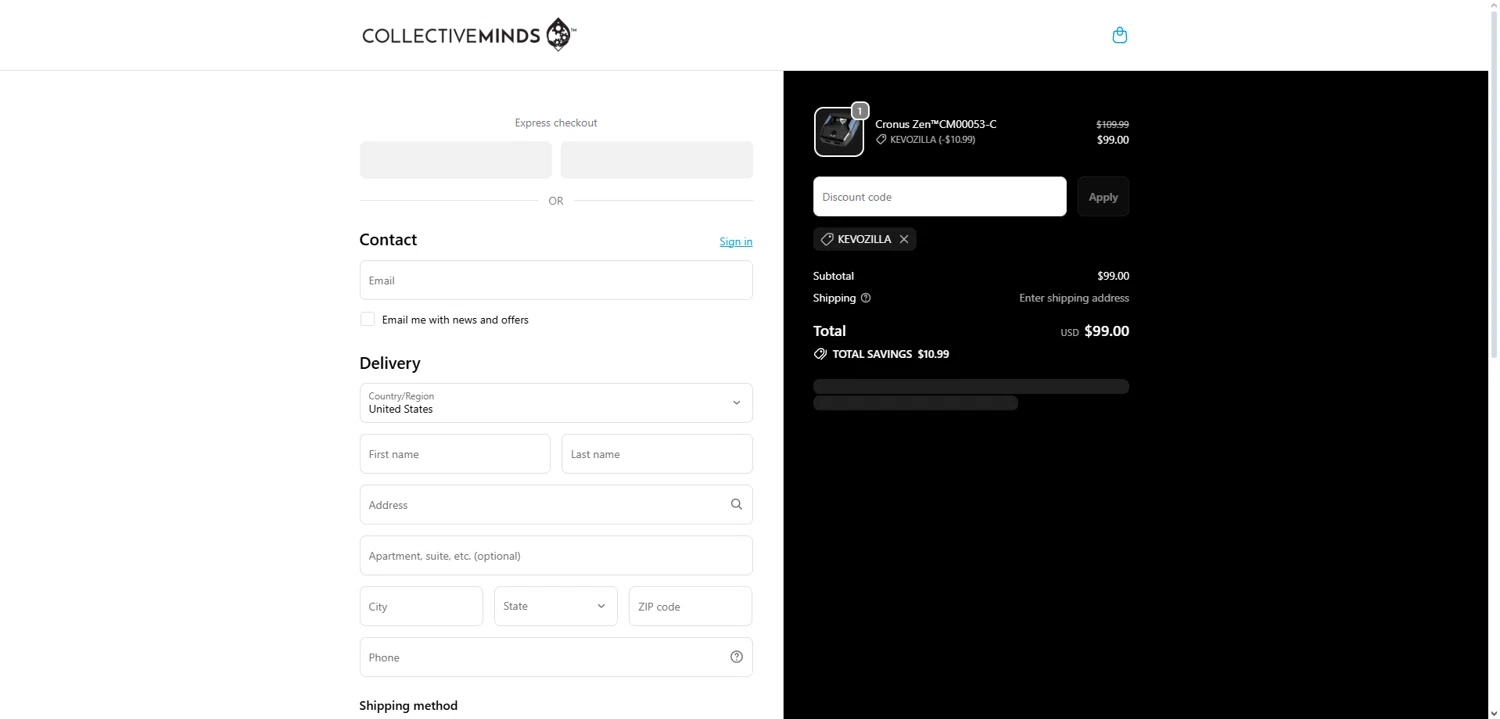Click the tag icon beside Total Savings
Image resolution: width=1500 pixels, height=719 pixels.
point(820,354)
